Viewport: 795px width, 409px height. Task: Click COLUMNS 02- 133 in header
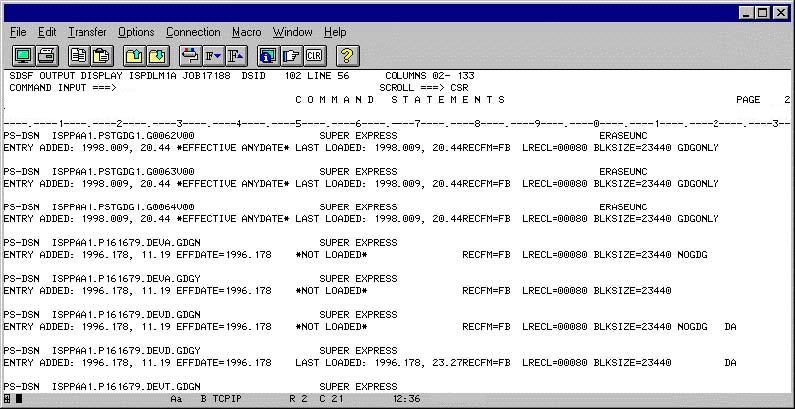click(430, 76)
